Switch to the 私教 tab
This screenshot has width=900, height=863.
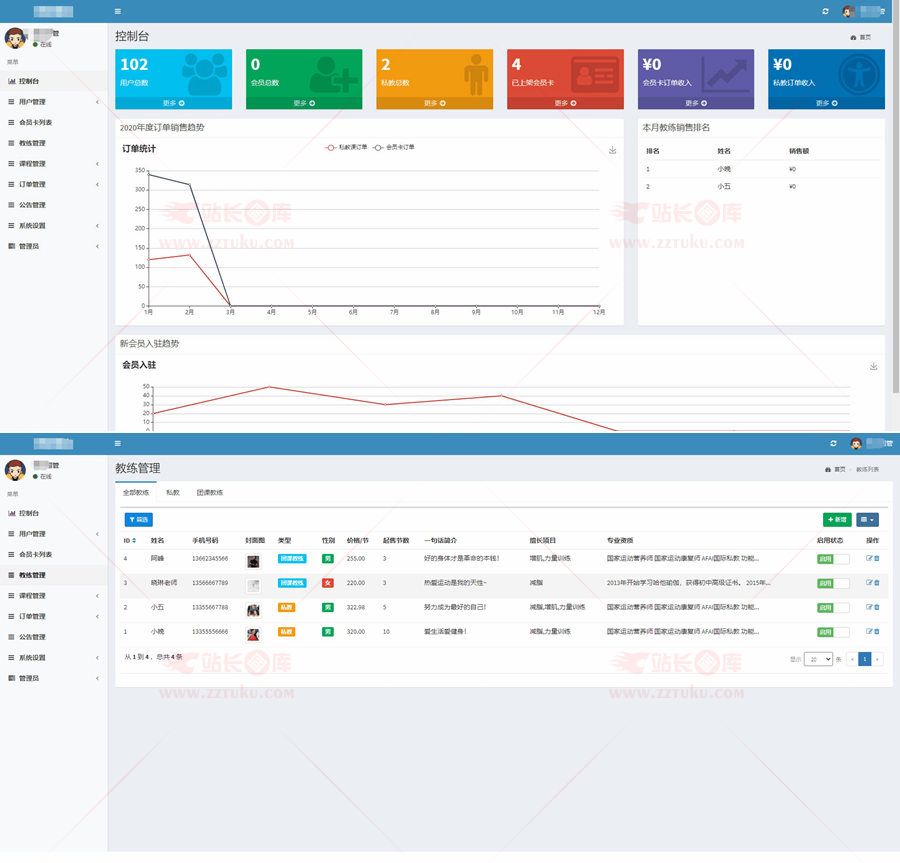coord(173,493)
